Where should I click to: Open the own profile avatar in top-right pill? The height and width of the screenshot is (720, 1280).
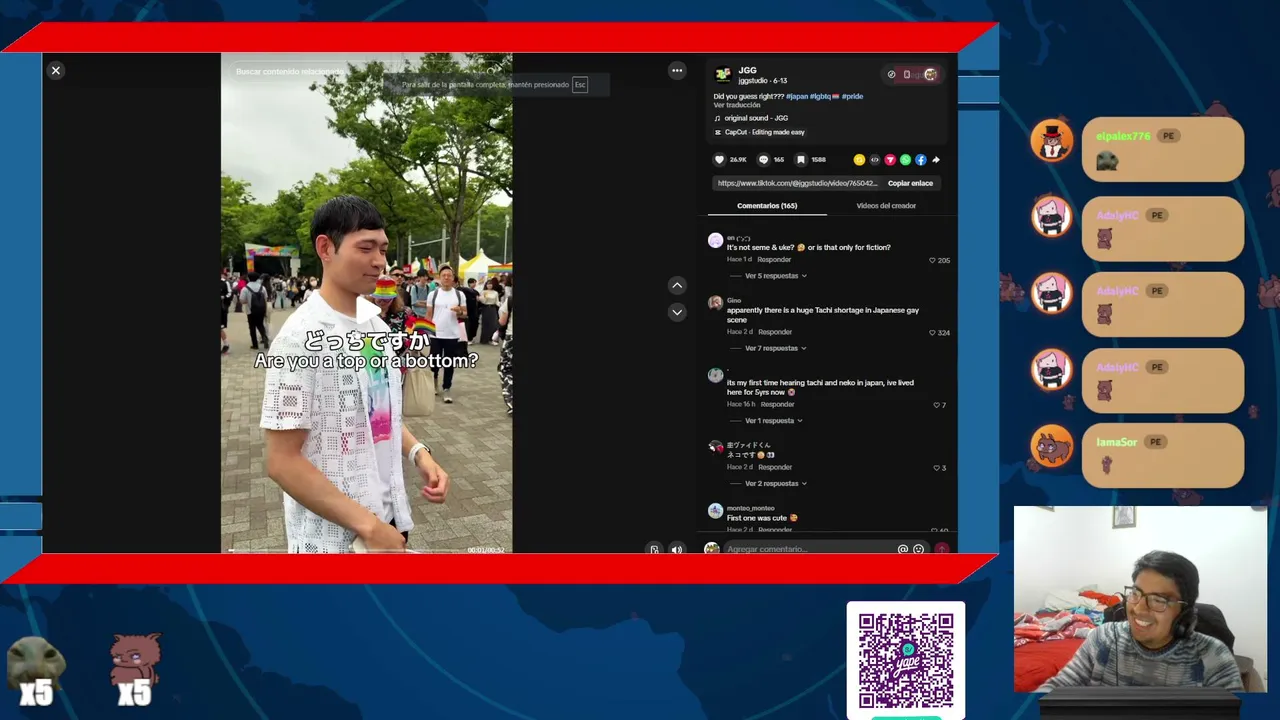coord(930,74)
